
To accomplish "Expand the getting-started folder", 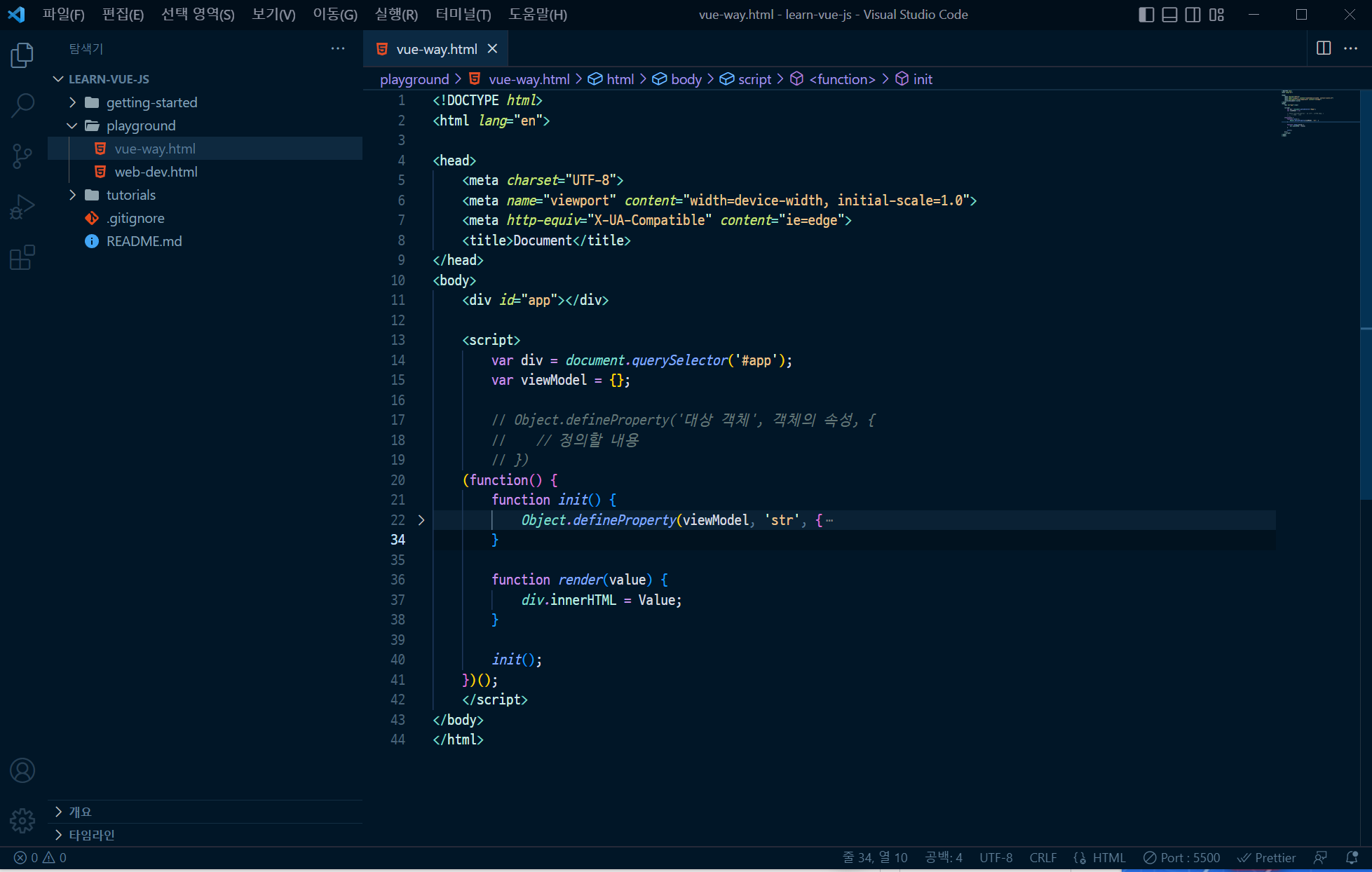I will click(x=205, y=102).
